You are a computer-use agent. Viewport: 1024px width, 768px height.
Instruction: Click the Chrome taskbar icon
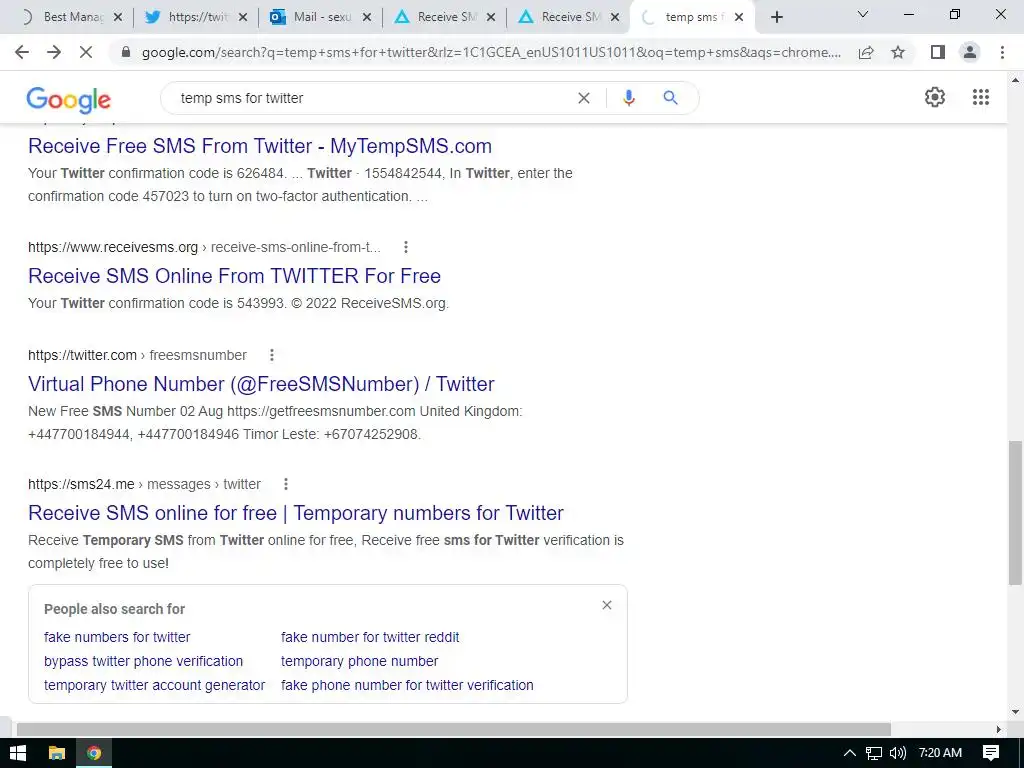[x=94, y=753]
